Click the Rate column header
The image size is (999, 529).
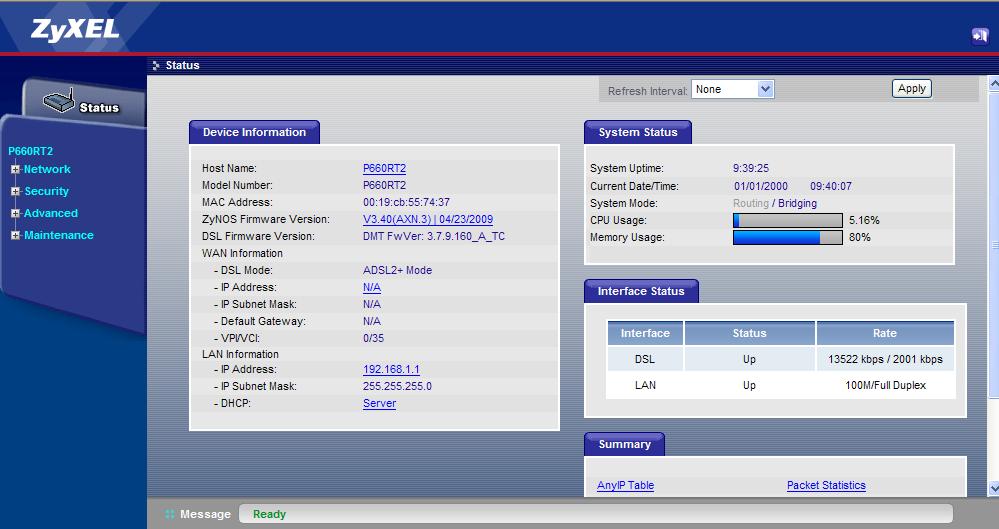pos(885,333)
